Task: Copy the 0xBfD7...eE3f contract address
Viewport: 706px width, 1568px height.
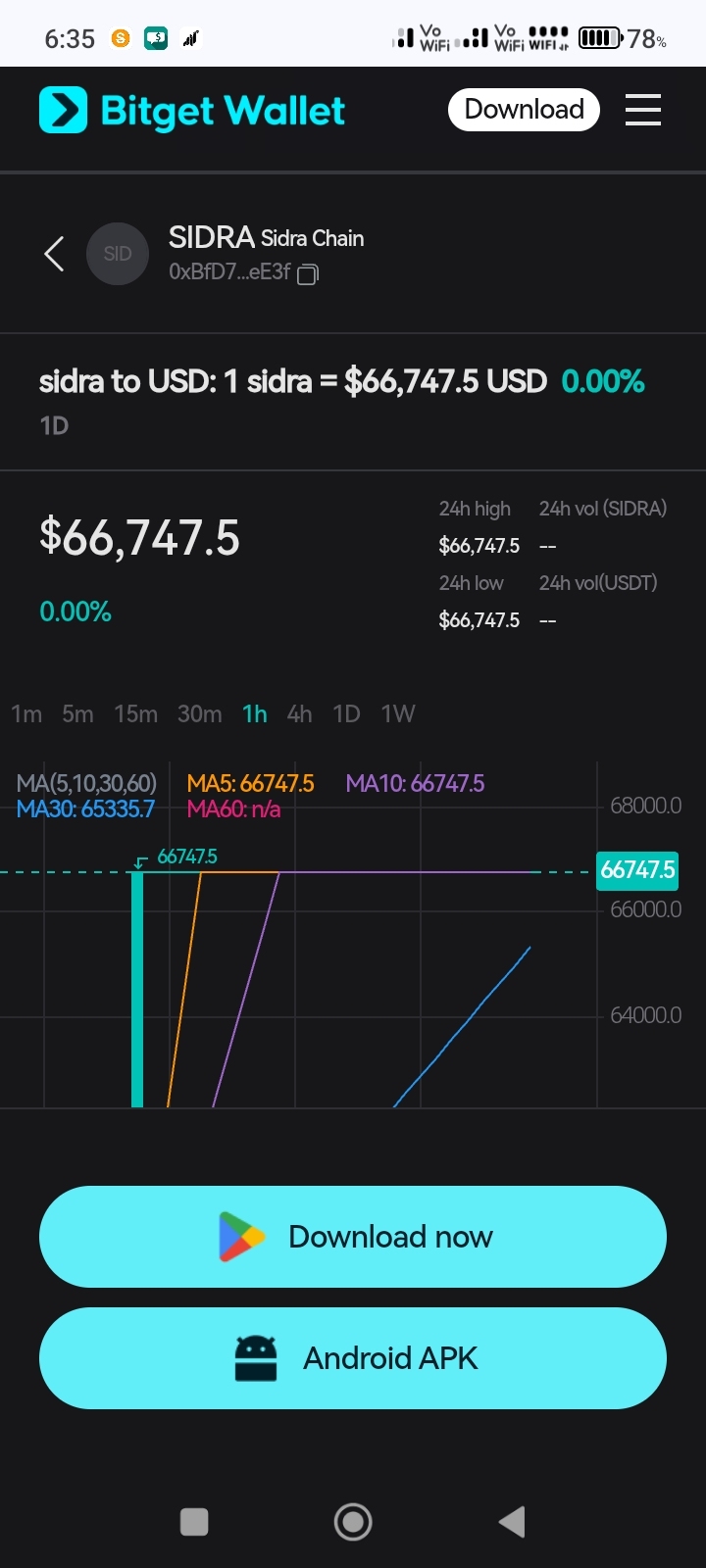Action: click(x=308, y=273)
